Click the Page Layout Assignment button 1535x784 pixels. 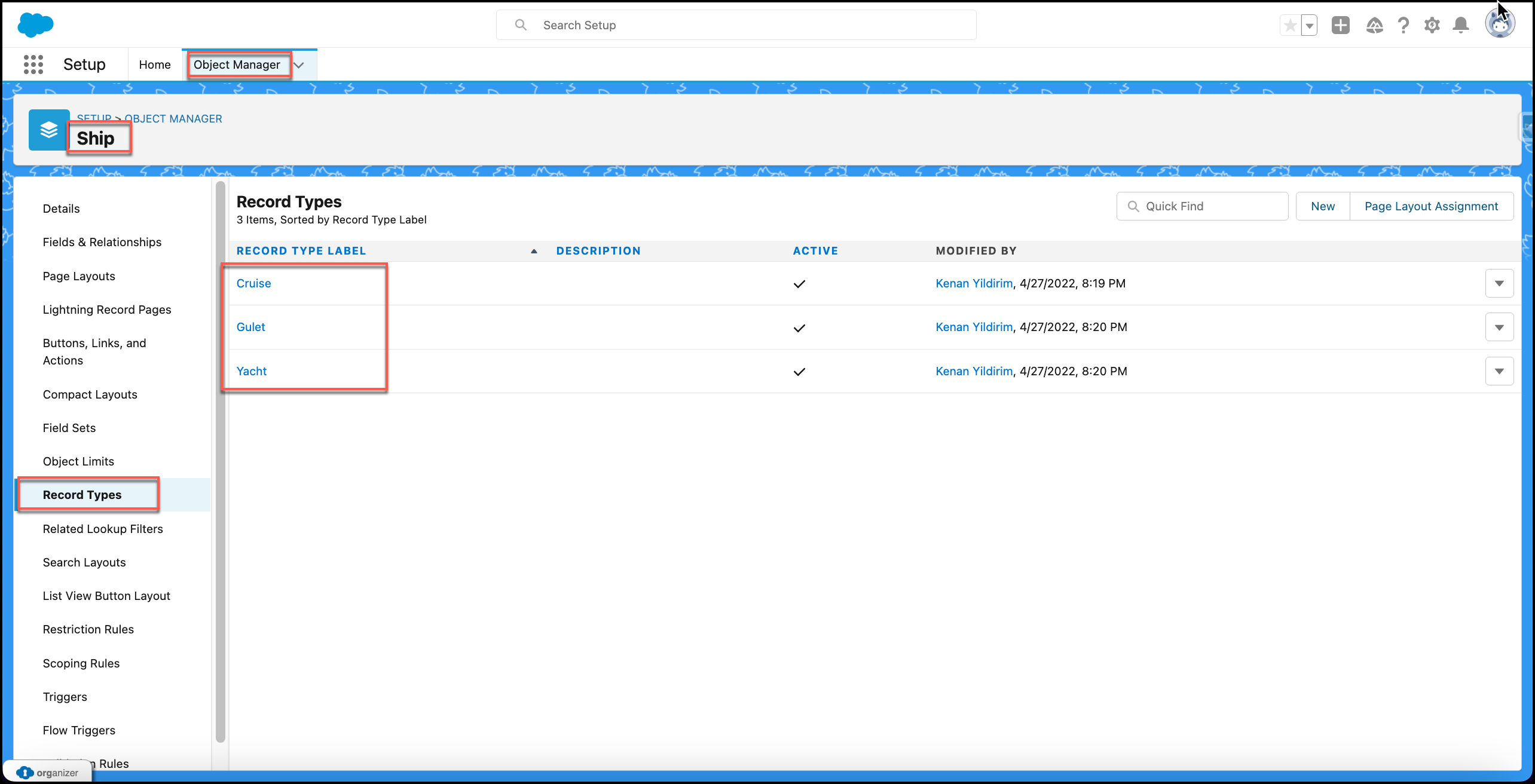pos(1431,206)
